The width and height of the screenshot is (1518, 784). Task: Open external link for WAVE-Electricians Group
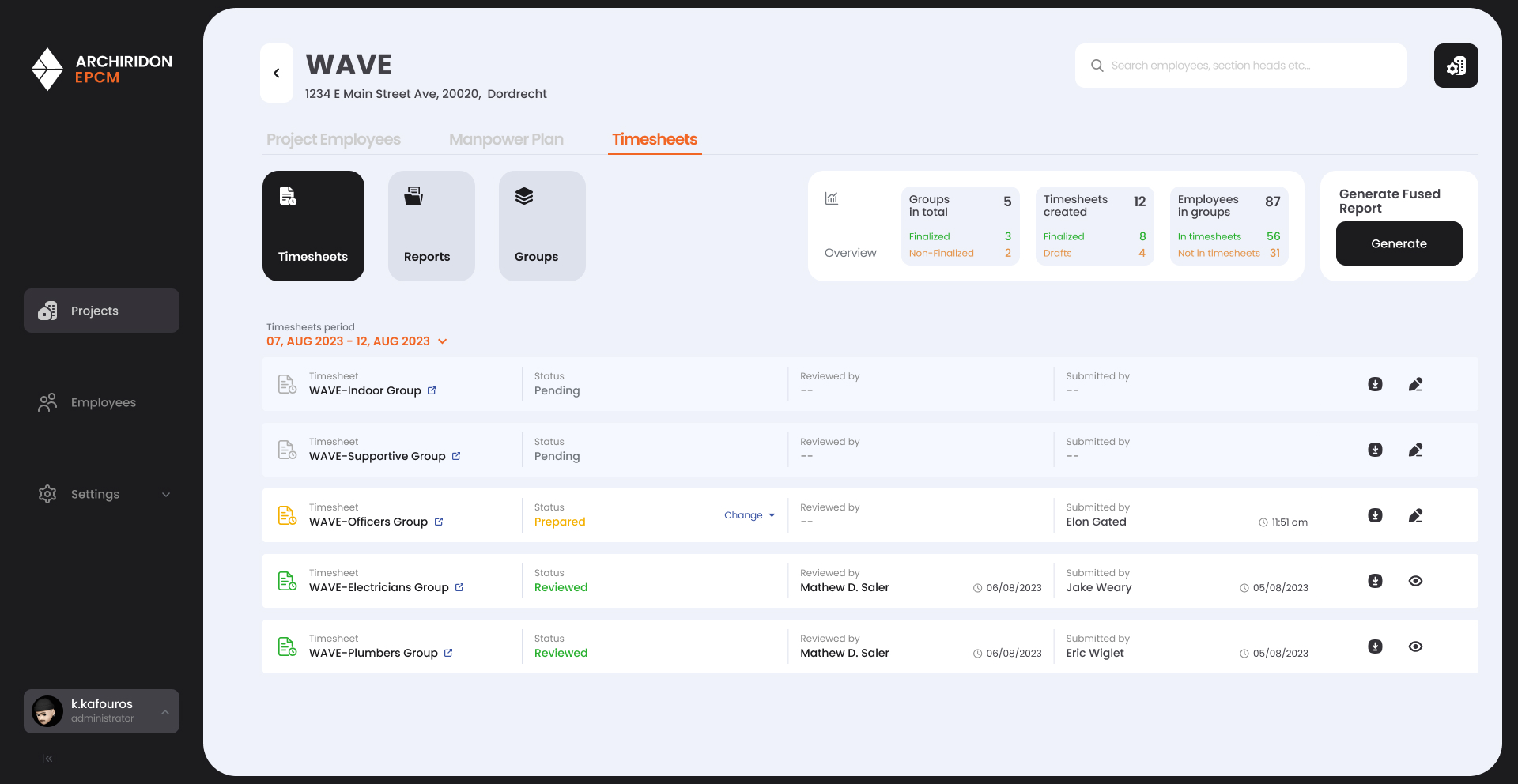coord(459,587)
